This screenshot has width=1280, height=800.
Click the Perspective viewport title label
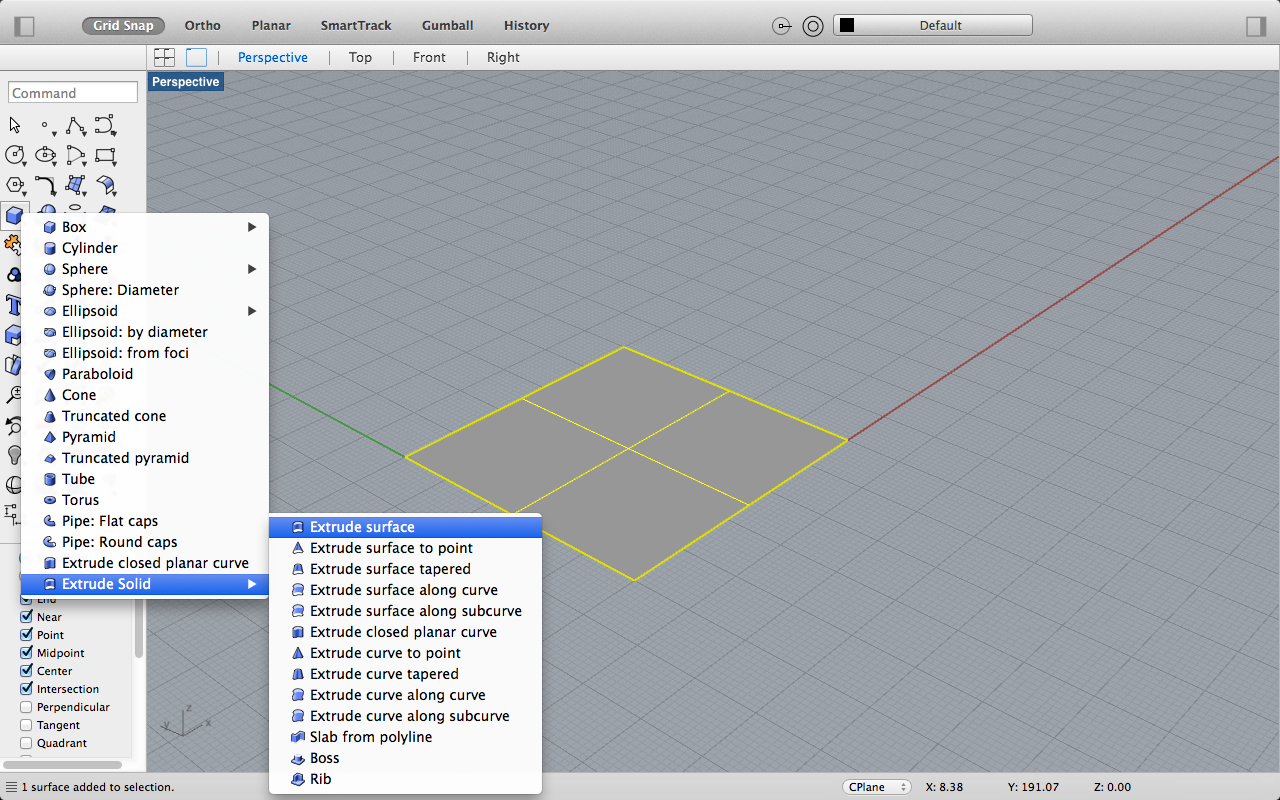point(186,82)
